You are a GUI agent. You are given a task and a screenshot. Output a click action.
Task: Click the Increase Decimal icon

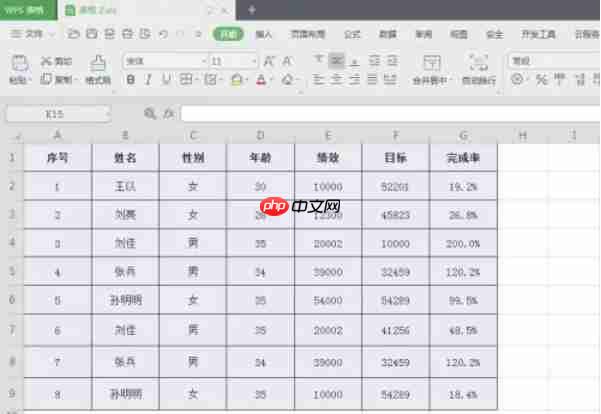(x=580, y=80)
